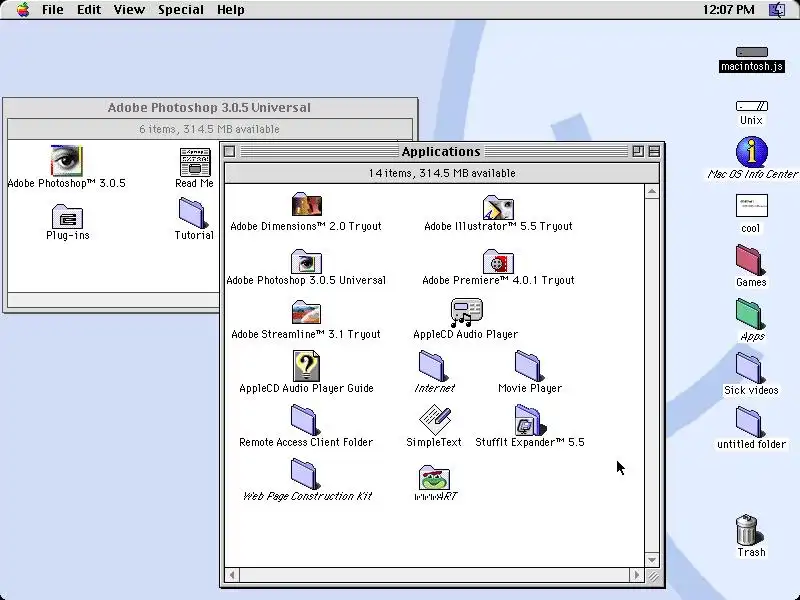Select the Plug-ins folder in Photoshop window
Screen dimensions: 800x600
click(x=67, y=216)
